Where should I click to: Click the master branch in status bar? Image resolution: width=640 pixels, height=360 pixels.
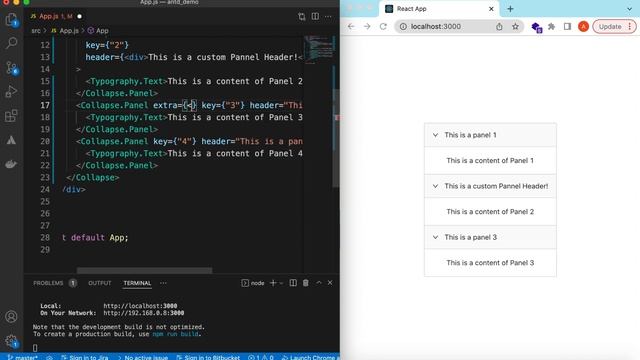22,357
